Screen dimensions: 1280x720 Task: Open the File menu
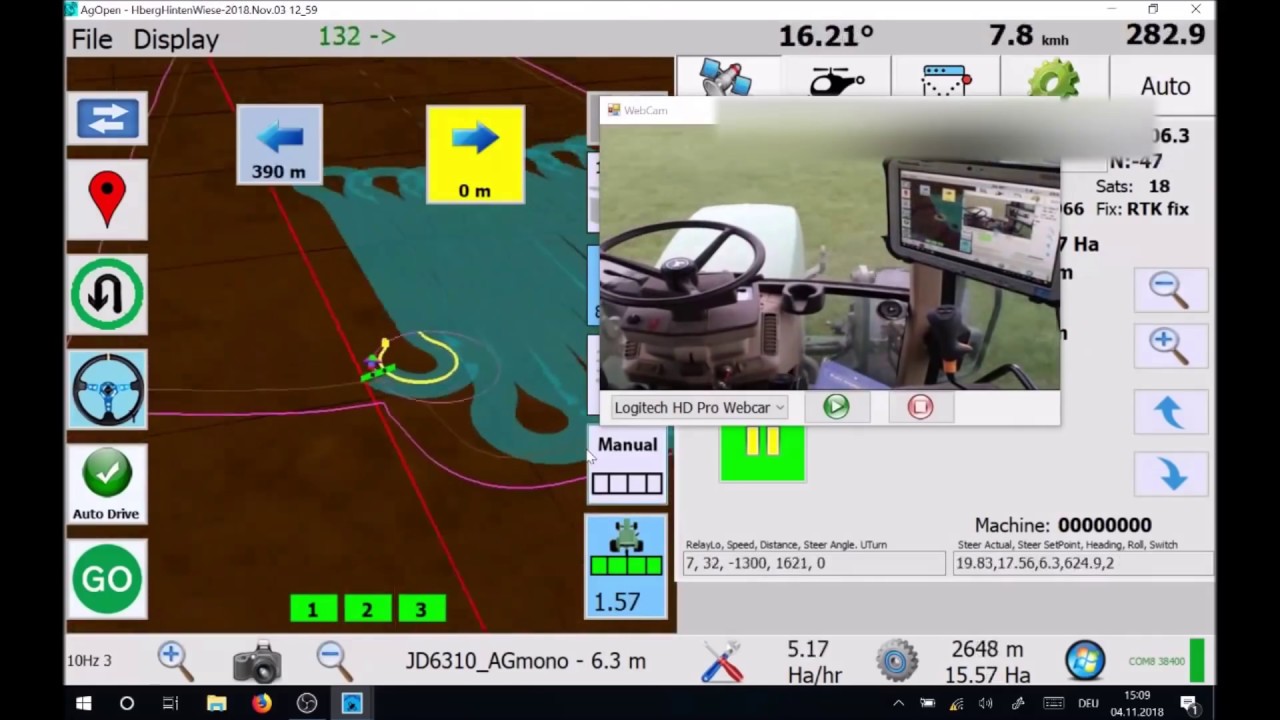pyautogui.click(x=92, y=39)
